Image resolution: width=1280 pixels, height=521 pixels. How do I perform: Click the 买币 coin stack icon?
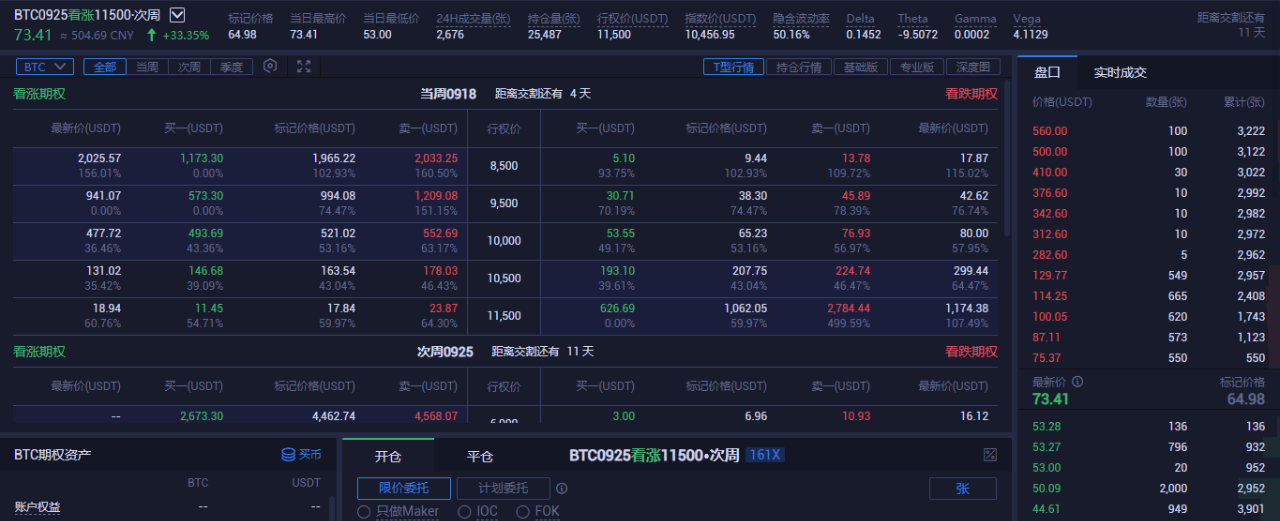288,455
